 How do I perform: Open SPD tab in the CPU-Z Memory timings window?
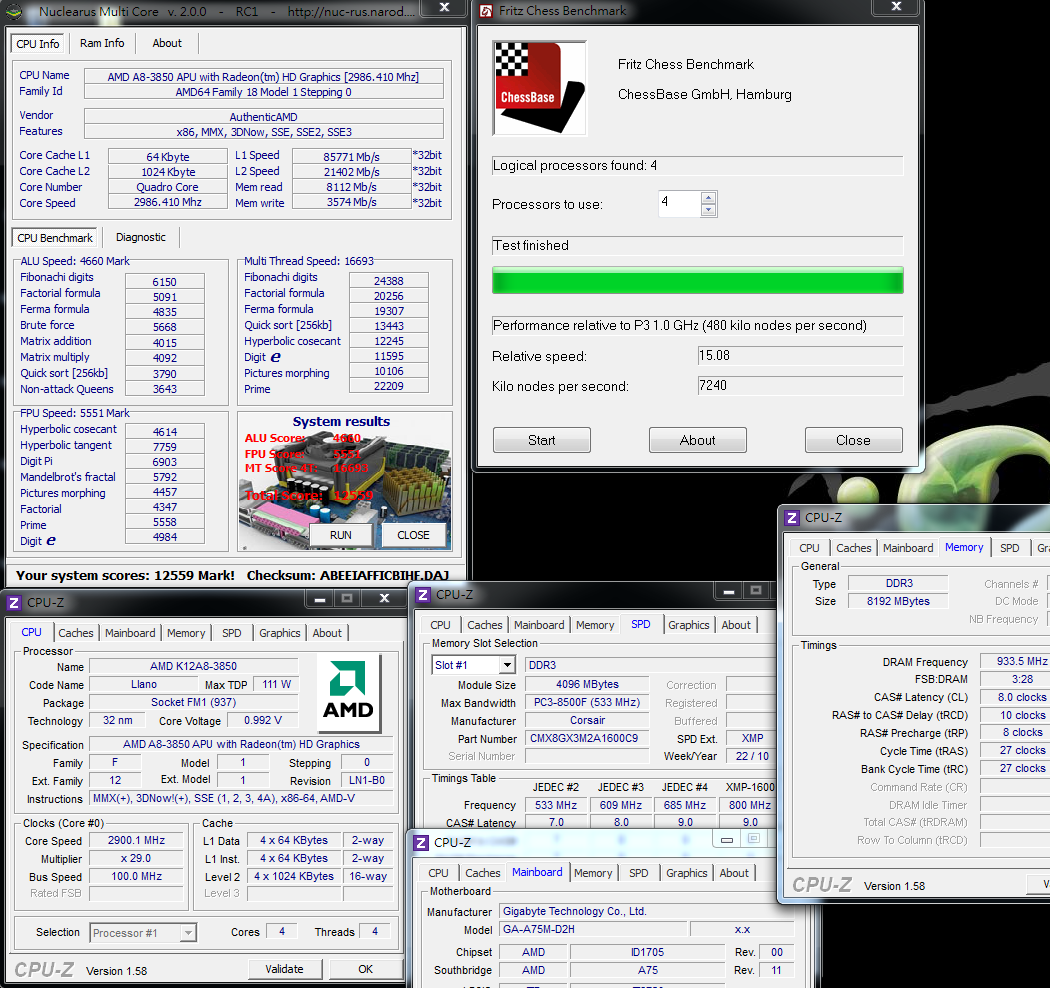point(1010,548)
